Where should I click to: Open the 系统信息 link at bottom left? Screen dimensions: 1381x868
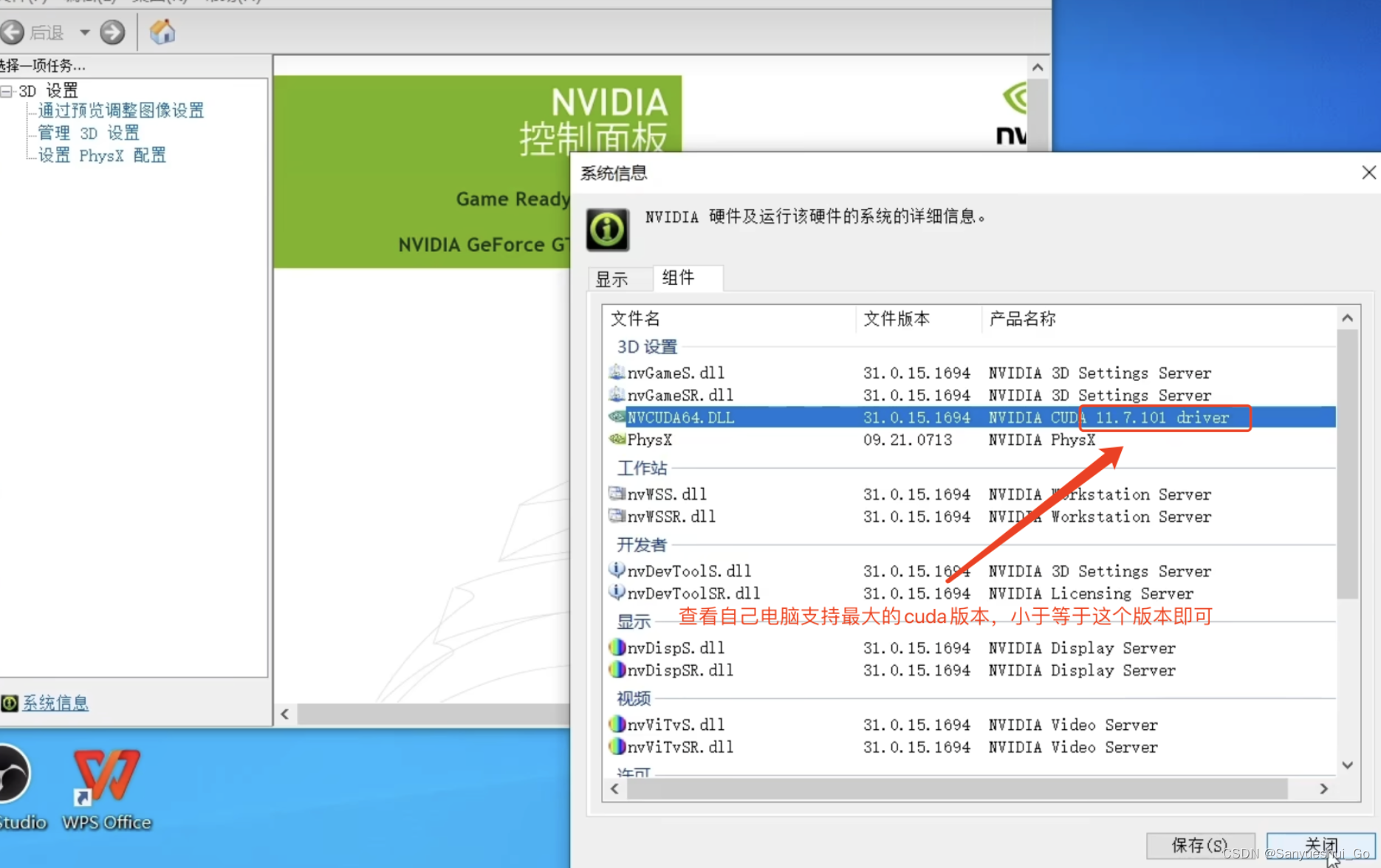click(x=55, y=703)
